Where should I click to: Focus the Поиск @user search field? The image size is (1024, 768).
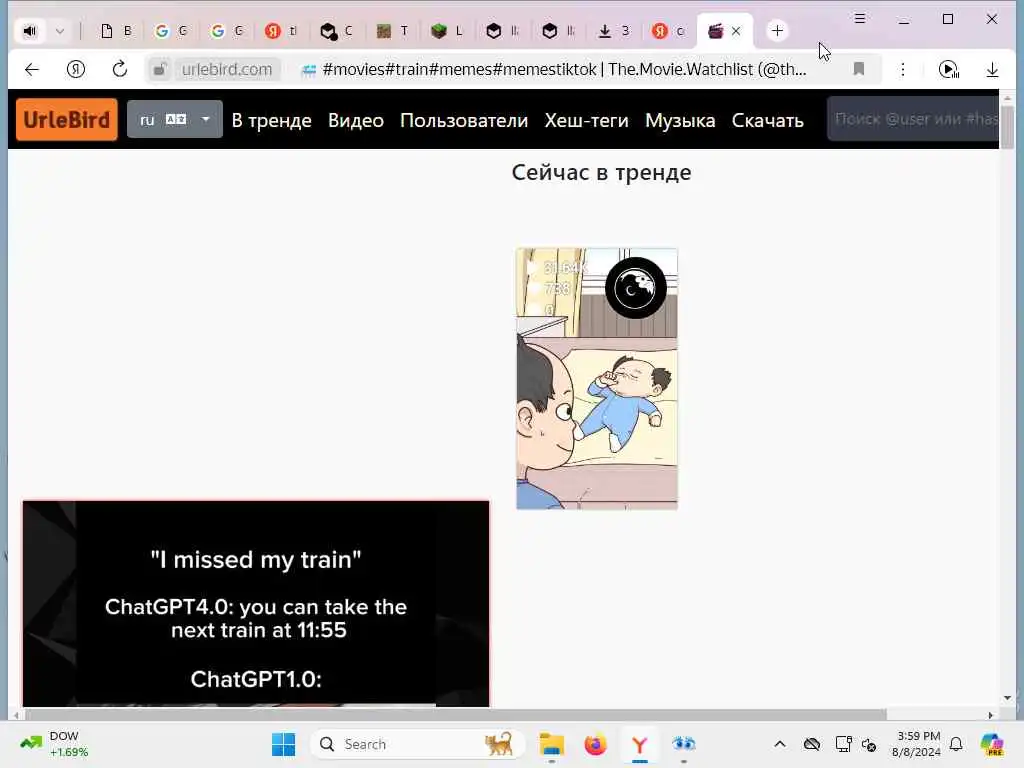click(913, 119)
